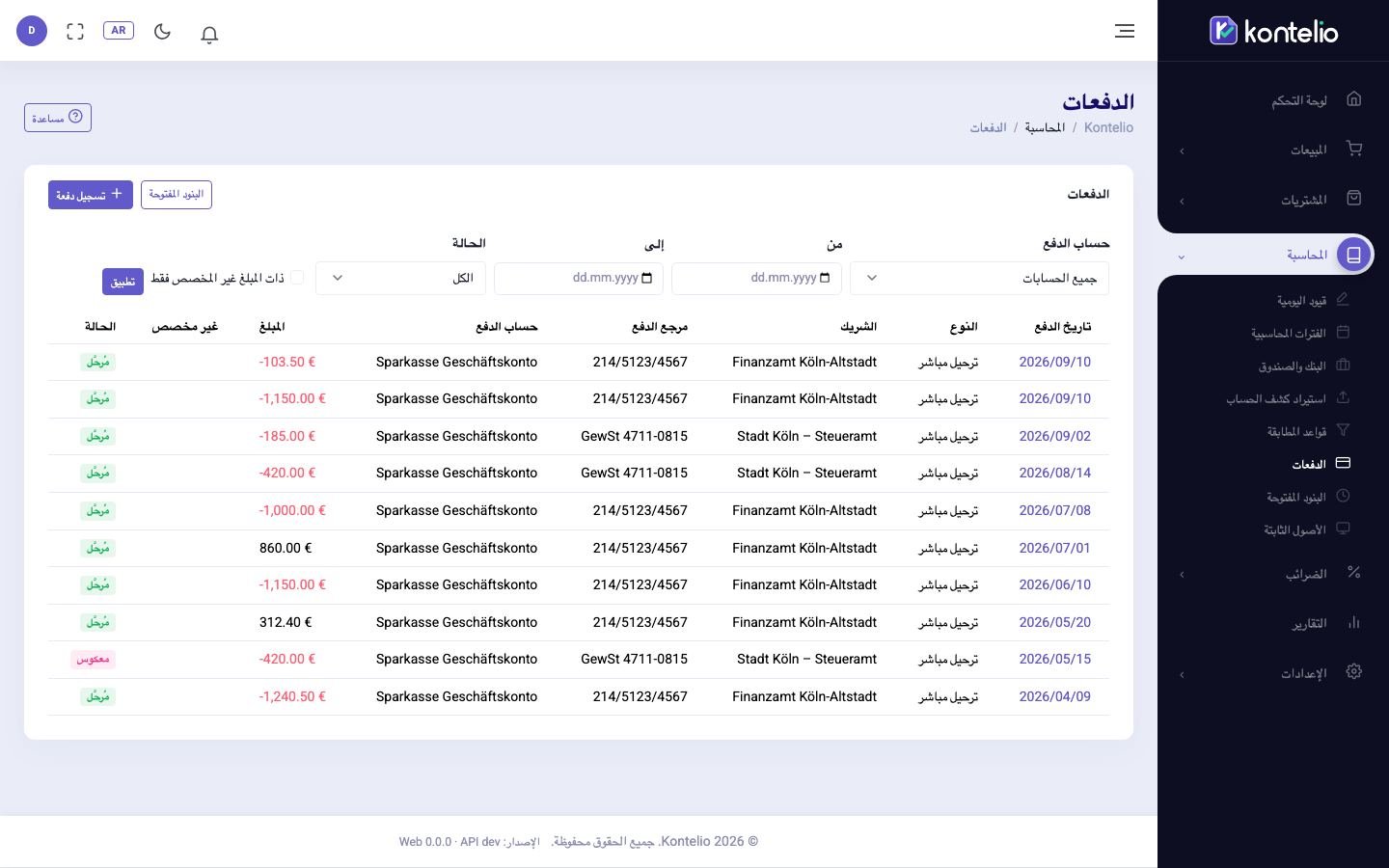Click البنود المفتوحة button in card header

[x=177, y=195]
